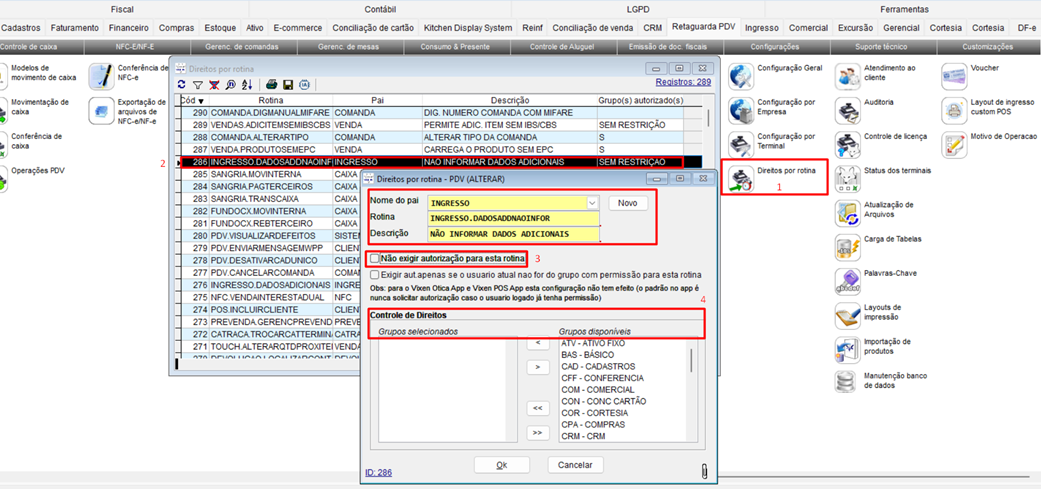Viewport: 1041px width, 489px height.
Task: Click the Novo button
Action: pyautogui.click(x=627, y=203)
